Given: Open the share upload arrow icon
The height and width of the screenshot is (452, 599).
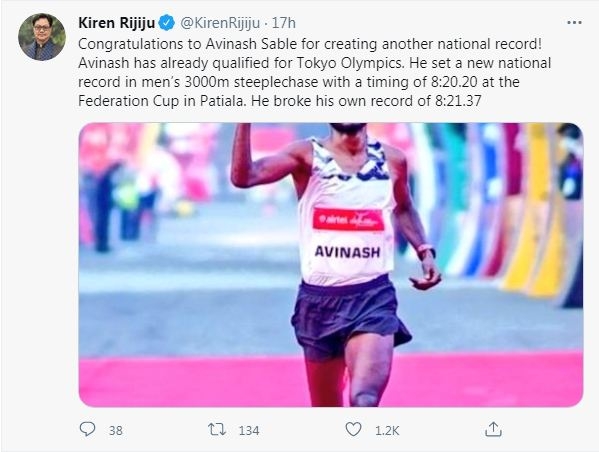Looking at the screenshot, I should [x=493, y=429].
